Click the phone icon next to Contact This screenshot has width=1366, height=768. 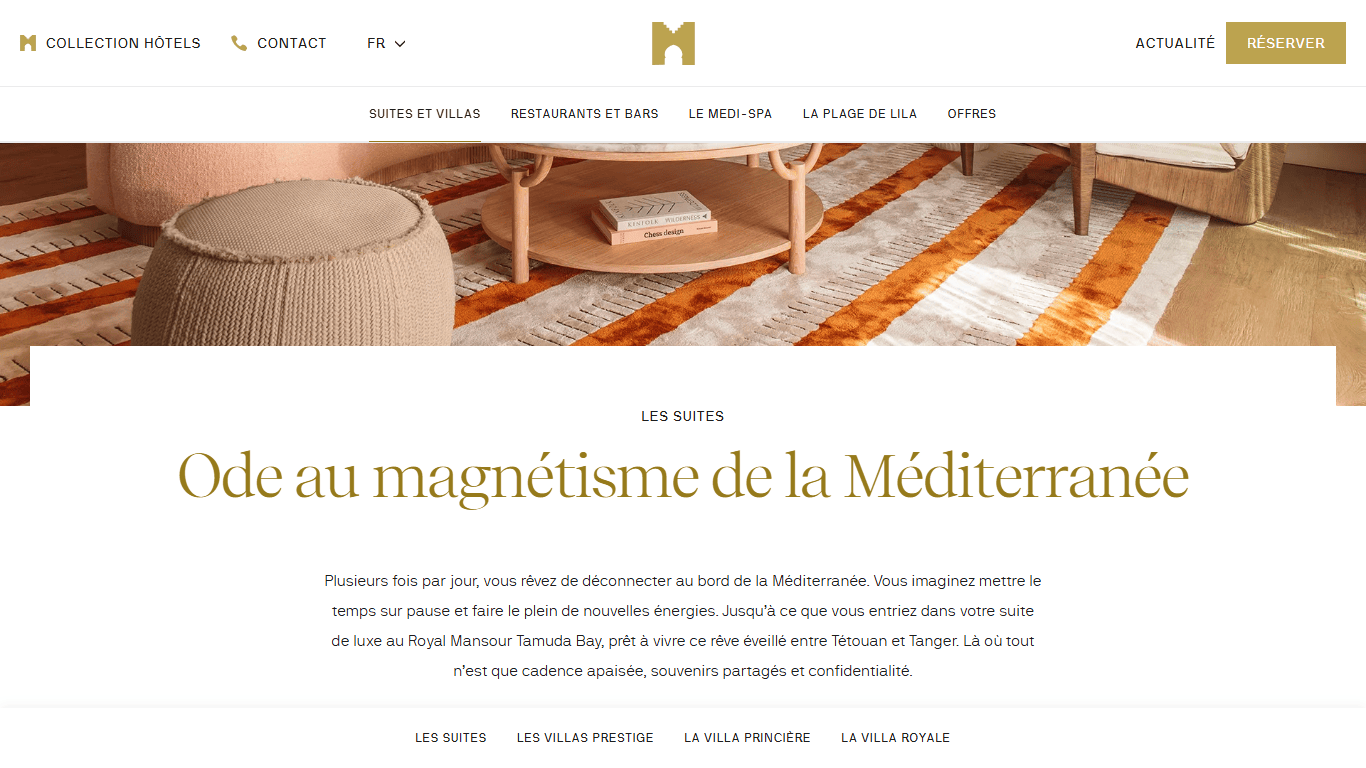[x=239, y=43]
